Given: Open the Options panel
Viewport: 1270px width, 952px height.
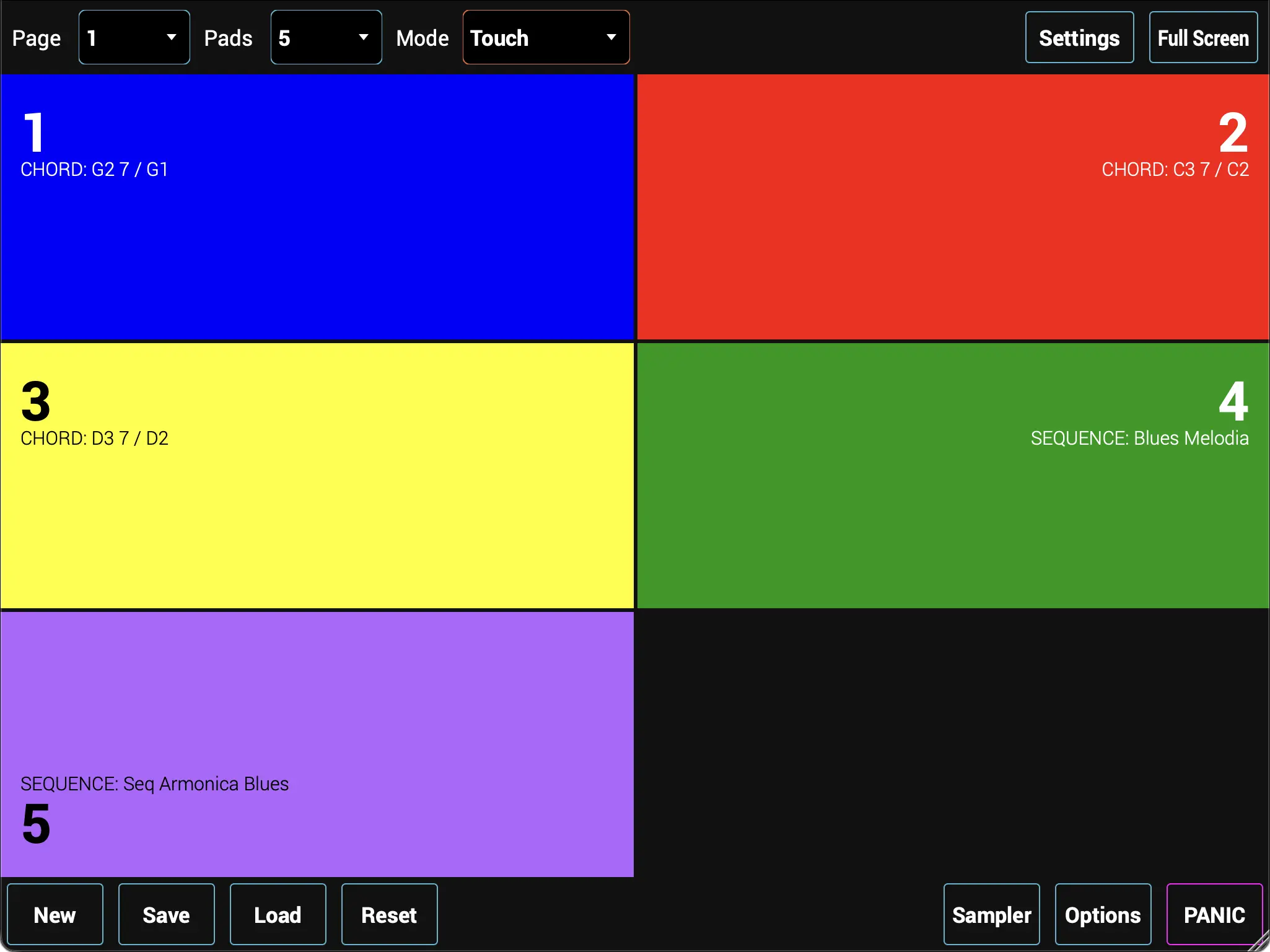Looking at the screenshot, I should pos(1103,914).
